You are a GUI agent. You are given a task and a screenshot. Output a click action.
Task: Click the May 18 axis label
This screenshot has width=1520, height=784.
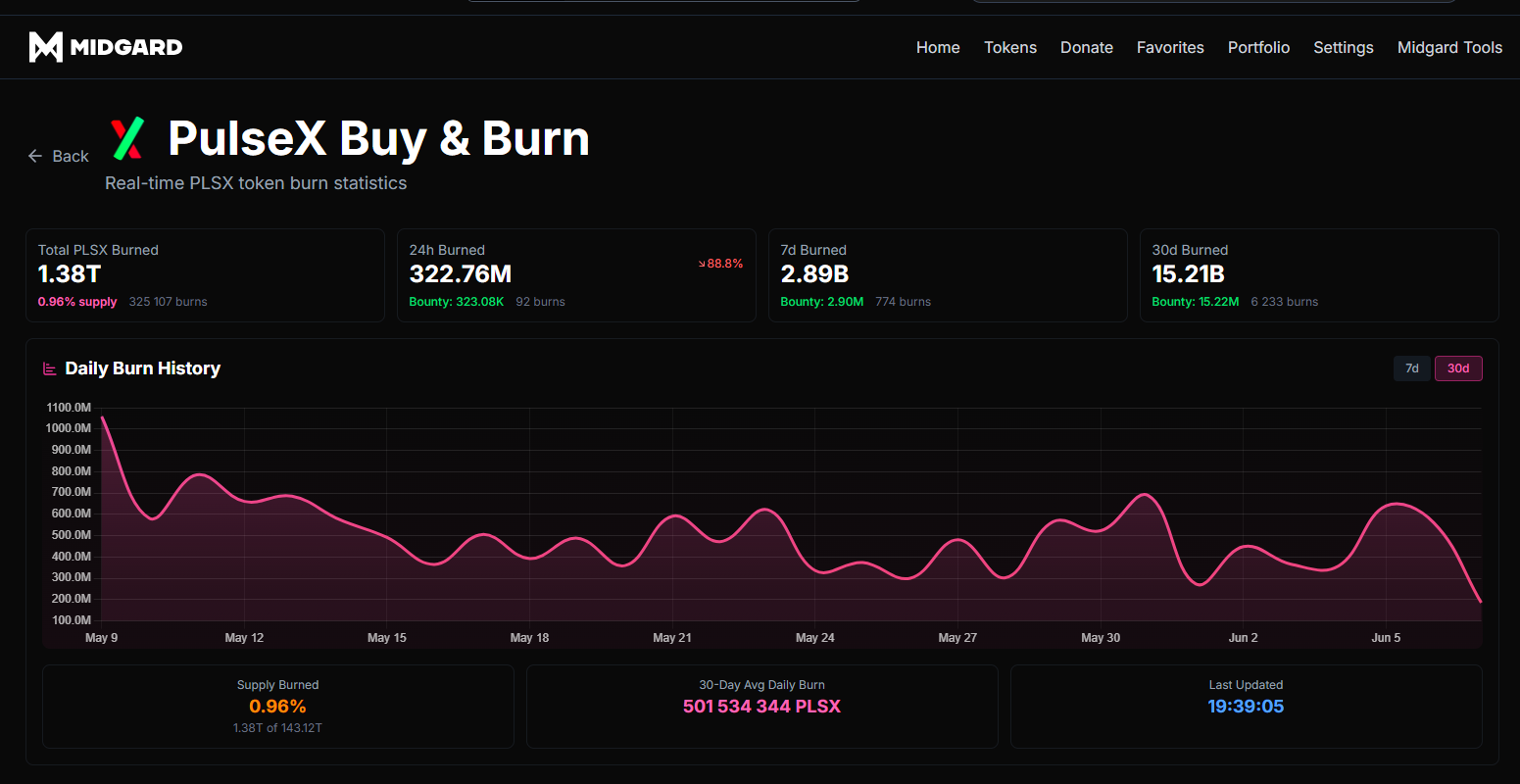530,638
